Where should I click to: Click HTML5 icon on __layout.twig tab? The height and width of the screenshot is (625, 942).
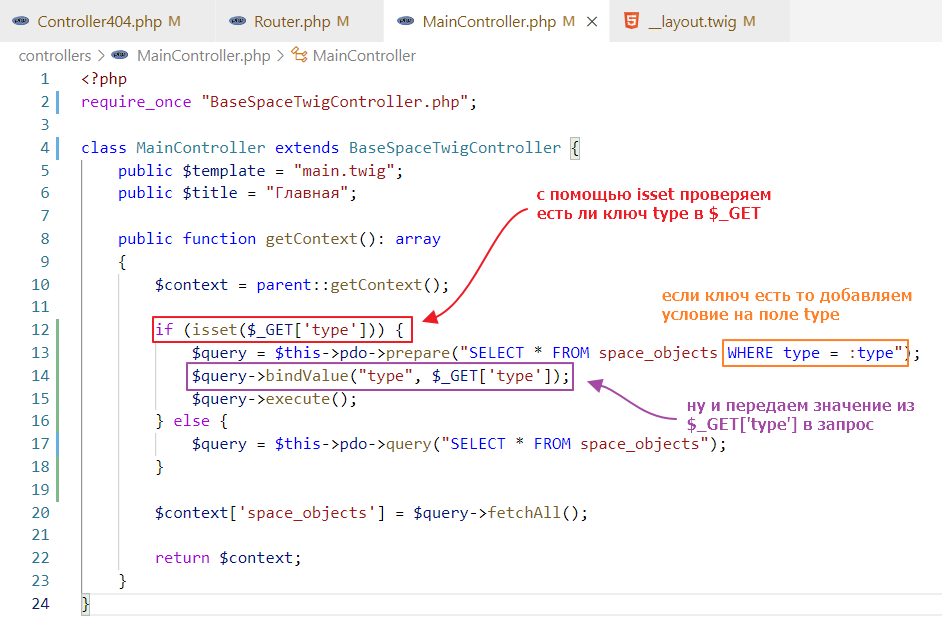[631, 21]
